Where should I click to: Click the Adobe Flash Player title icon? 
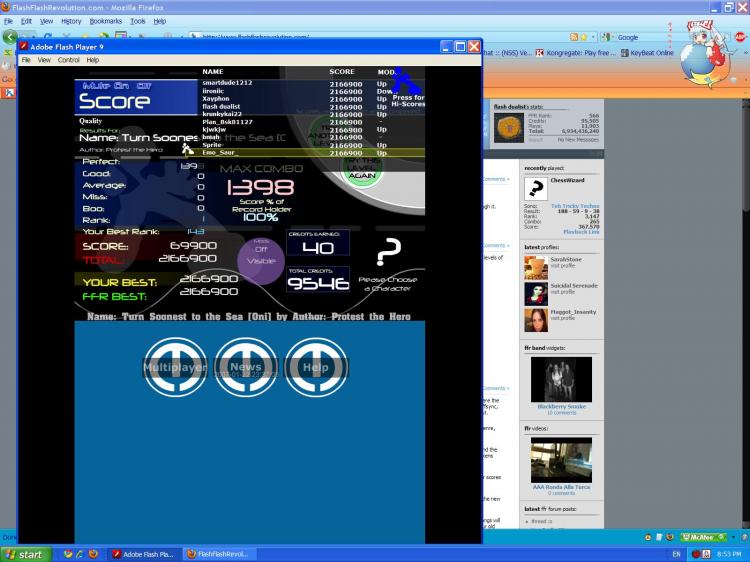tap(23, 46)
